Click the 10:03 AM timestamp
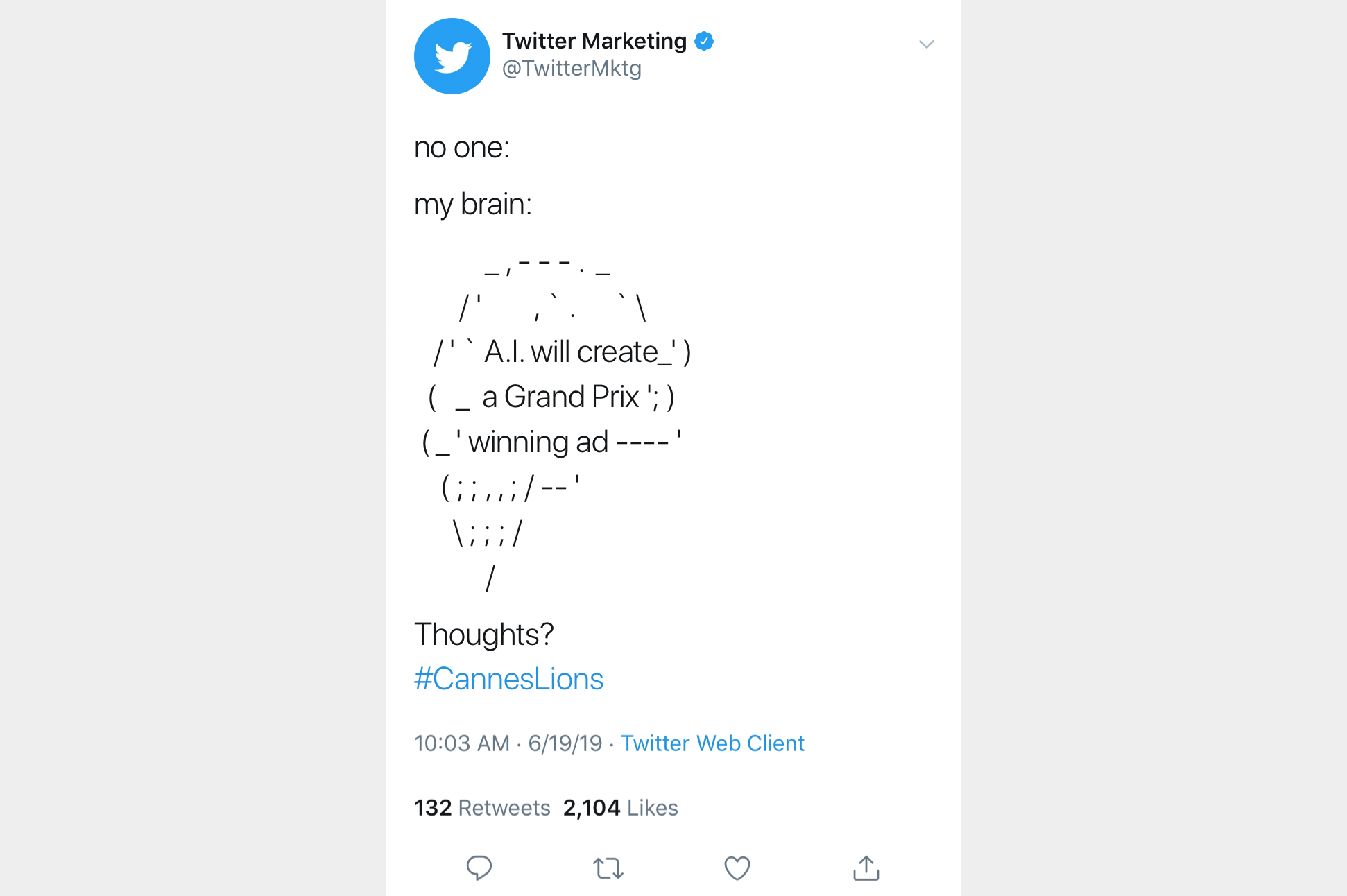1347x896 pixels. (x=462, y=743)
